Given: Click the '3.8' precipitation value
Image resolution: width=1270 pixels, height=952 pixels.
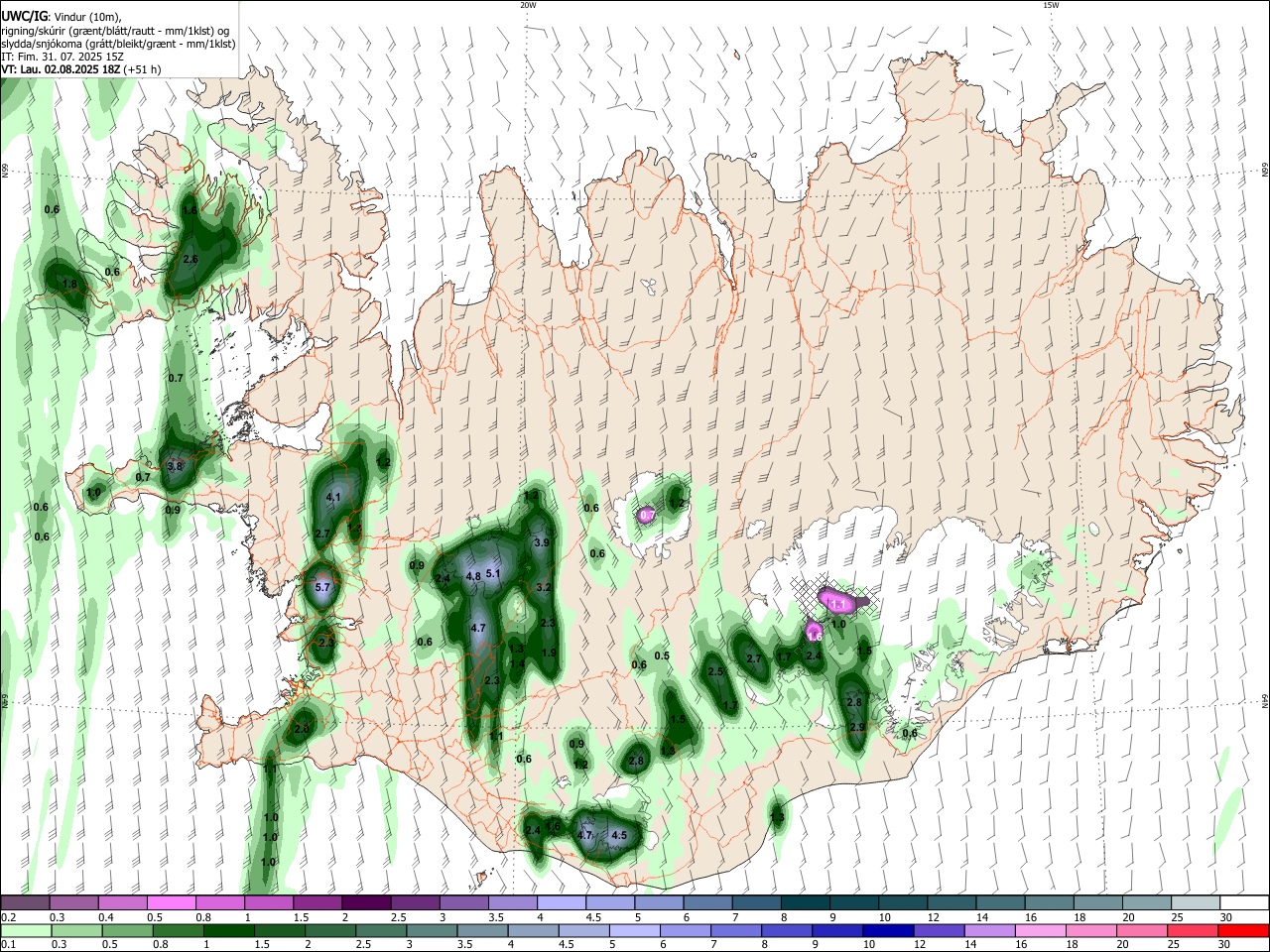Looking at the screenshot, I should coord(175,466).
